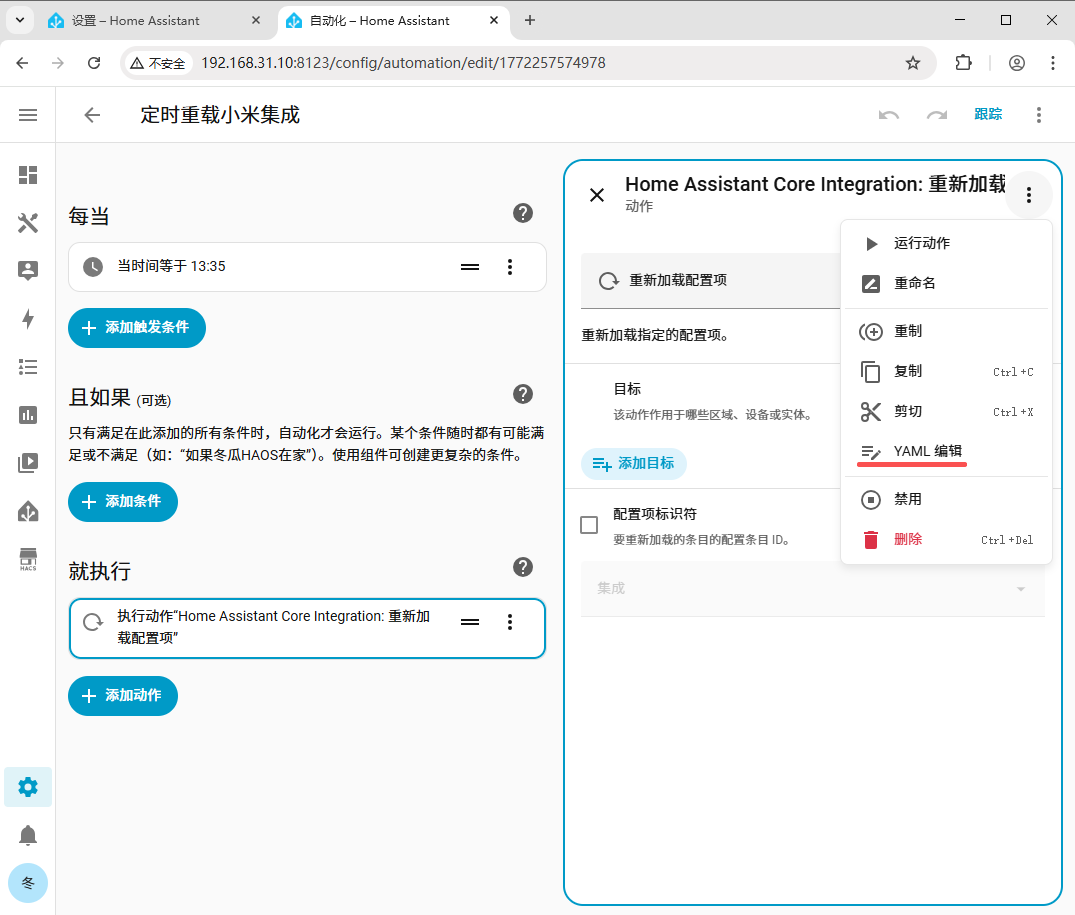
Task: Select 运行动作 from the menu
Action: [947, 243]
